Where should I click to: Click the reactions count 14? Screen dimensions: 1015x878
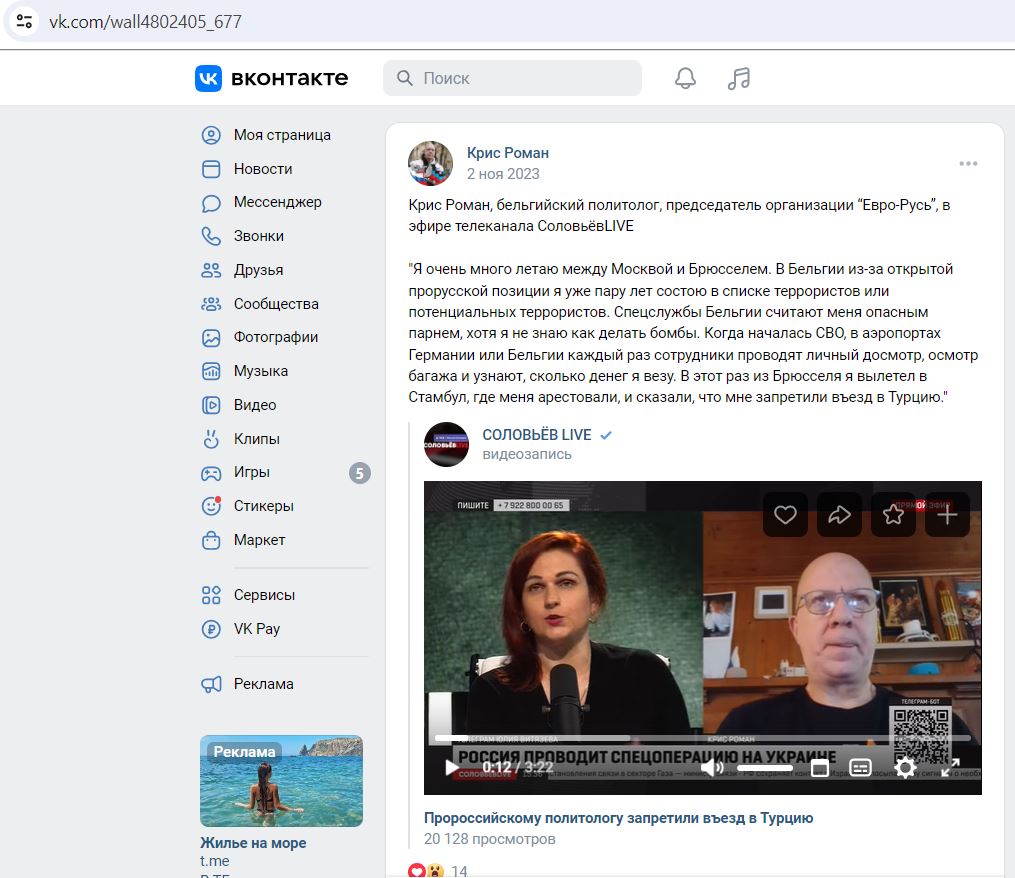[x=459, y=872]
